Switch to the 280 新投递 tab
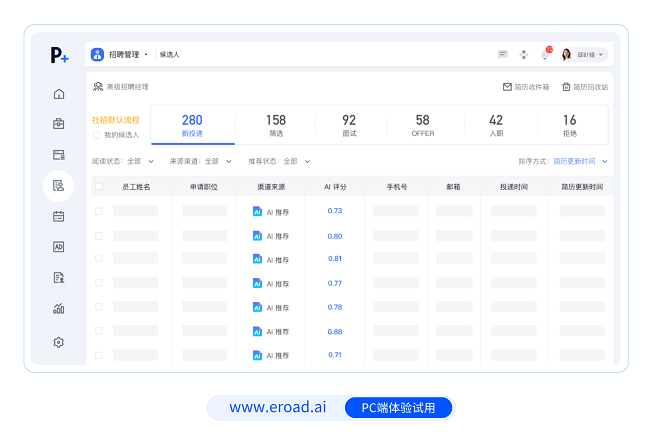Viewport: 650px width, 446px height. click(192, 125)
